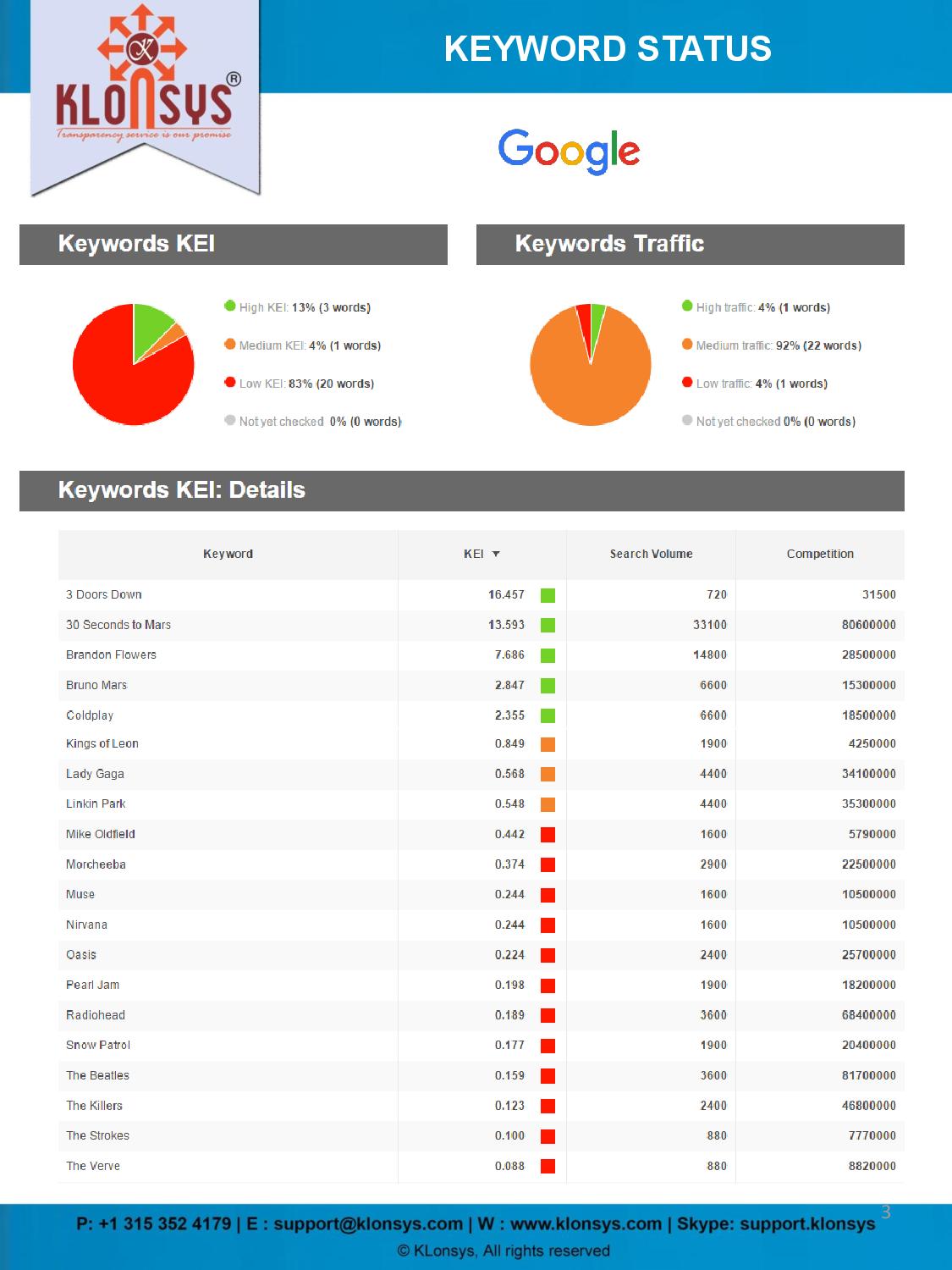This screenshot has width=952, height=1270.
Task: Click the KLonsys copyright notice
Action: pyautogui.click(x=504, y=1251)
